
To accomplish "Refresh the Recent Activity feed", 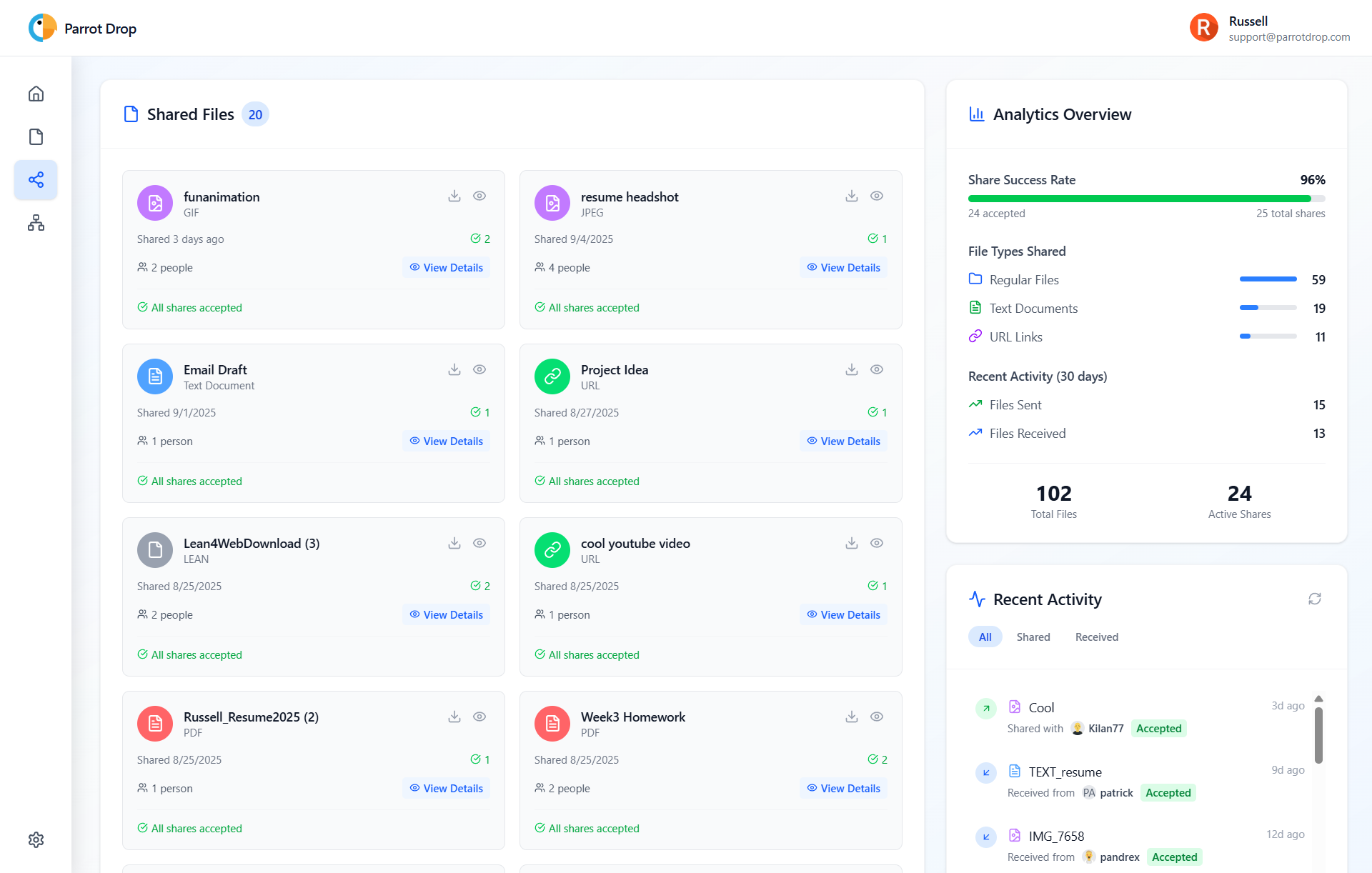I will [x=1316, y=599].
